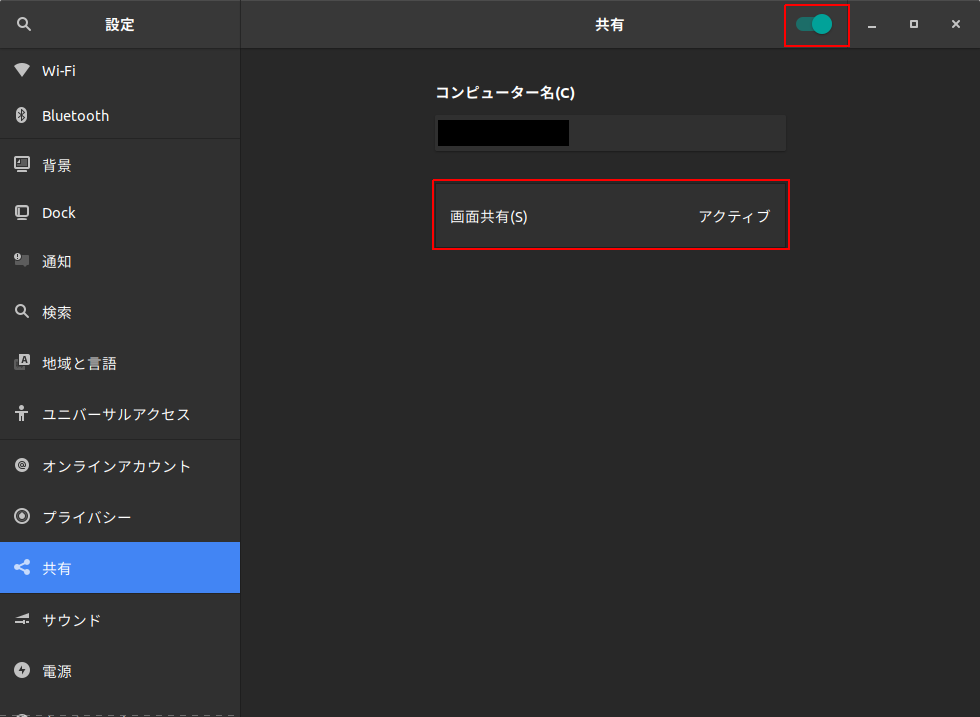Image resolution: width=980 pixels, height=717 pixels.
Task: Click the プライバシー circle icon
Action: [x=22, y=516]
